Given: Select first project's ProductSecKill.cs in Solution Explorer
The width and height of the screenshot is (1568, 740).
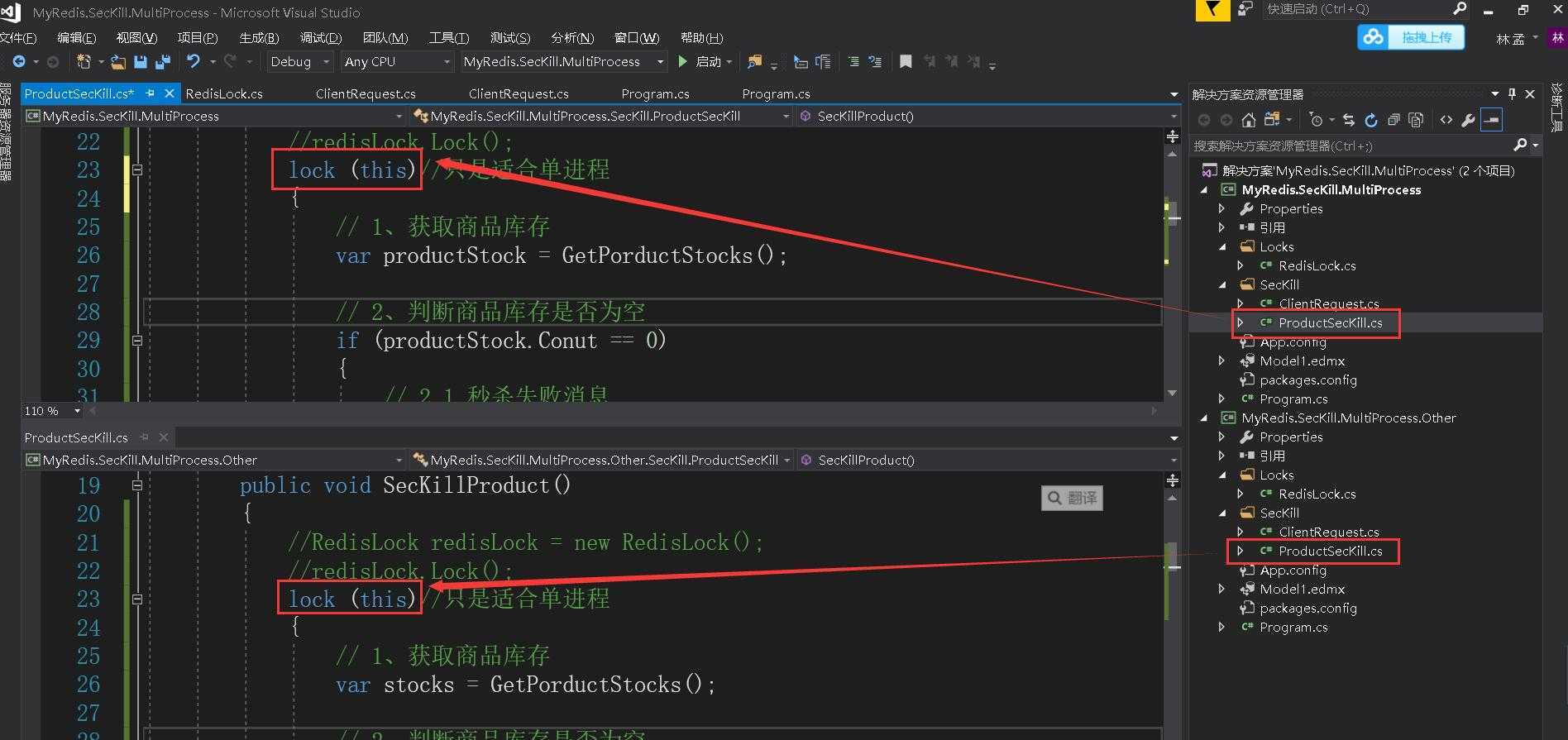Looking at the screenshot, I should pyautogui.click(x=1330, y=323).
